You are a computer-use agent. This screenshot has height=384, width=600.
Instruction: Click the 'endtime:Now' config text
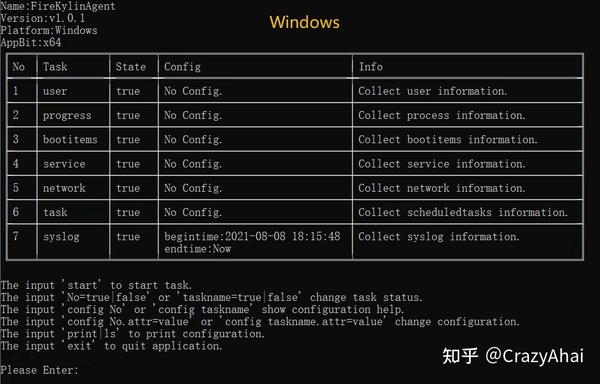197,249
